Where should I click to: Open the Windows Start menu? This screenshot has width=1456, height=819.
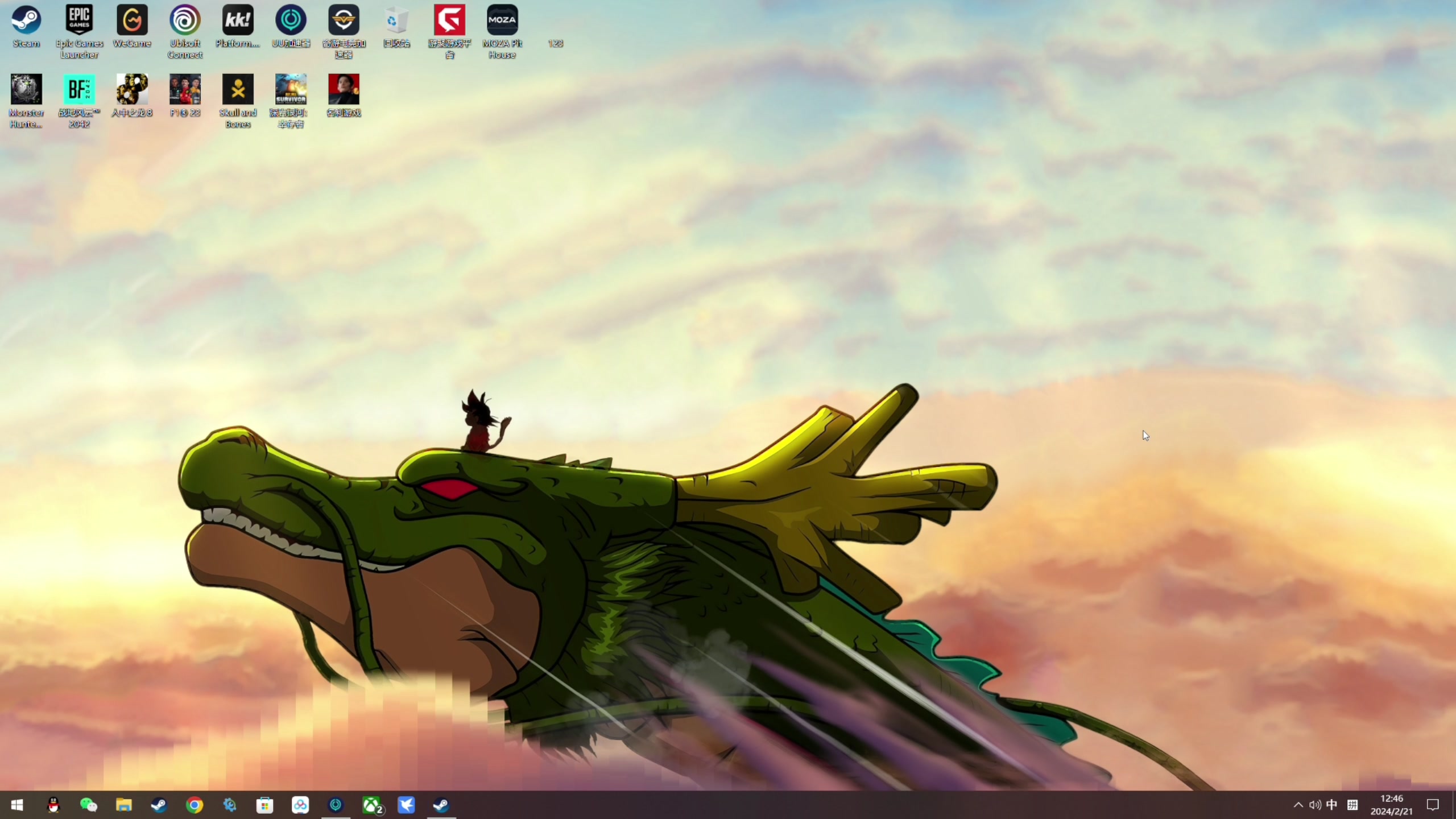[x=17, y=805]
